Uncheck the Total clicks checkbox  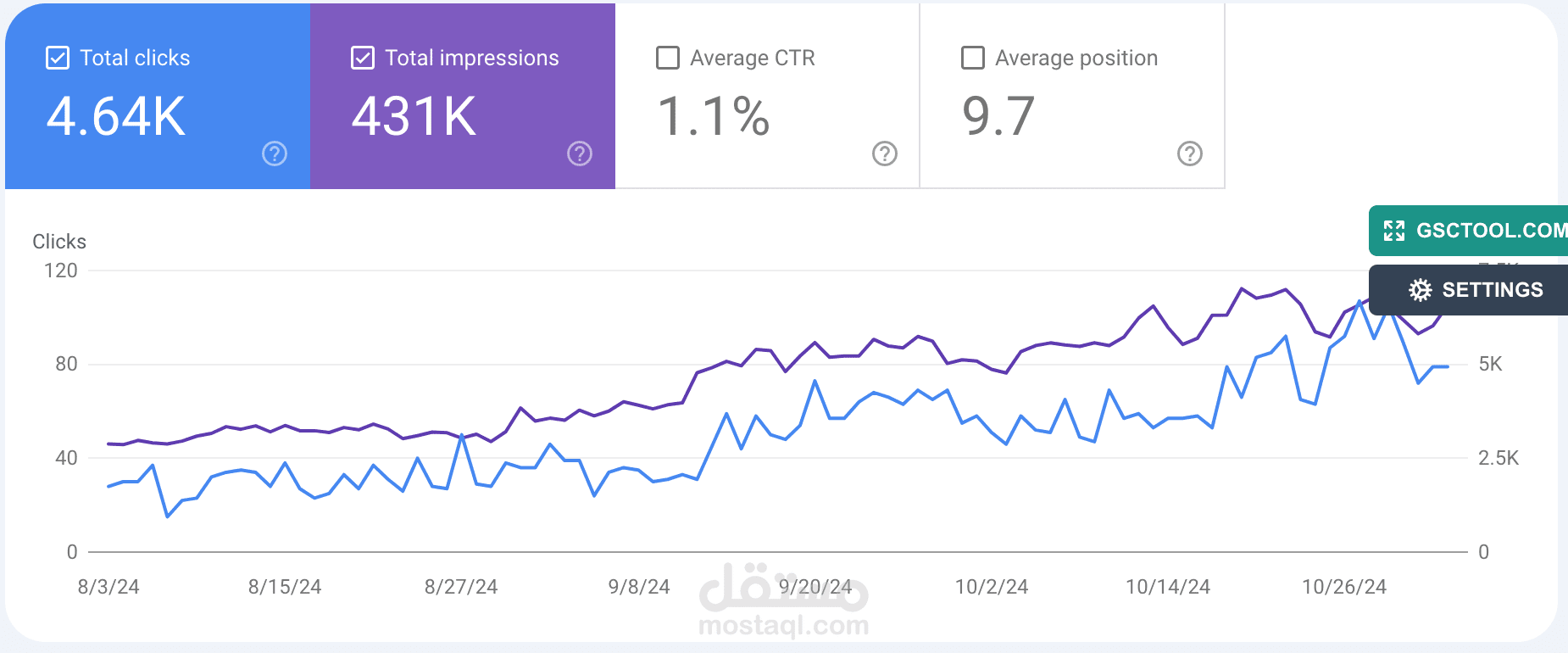click(x=58, y=58)
